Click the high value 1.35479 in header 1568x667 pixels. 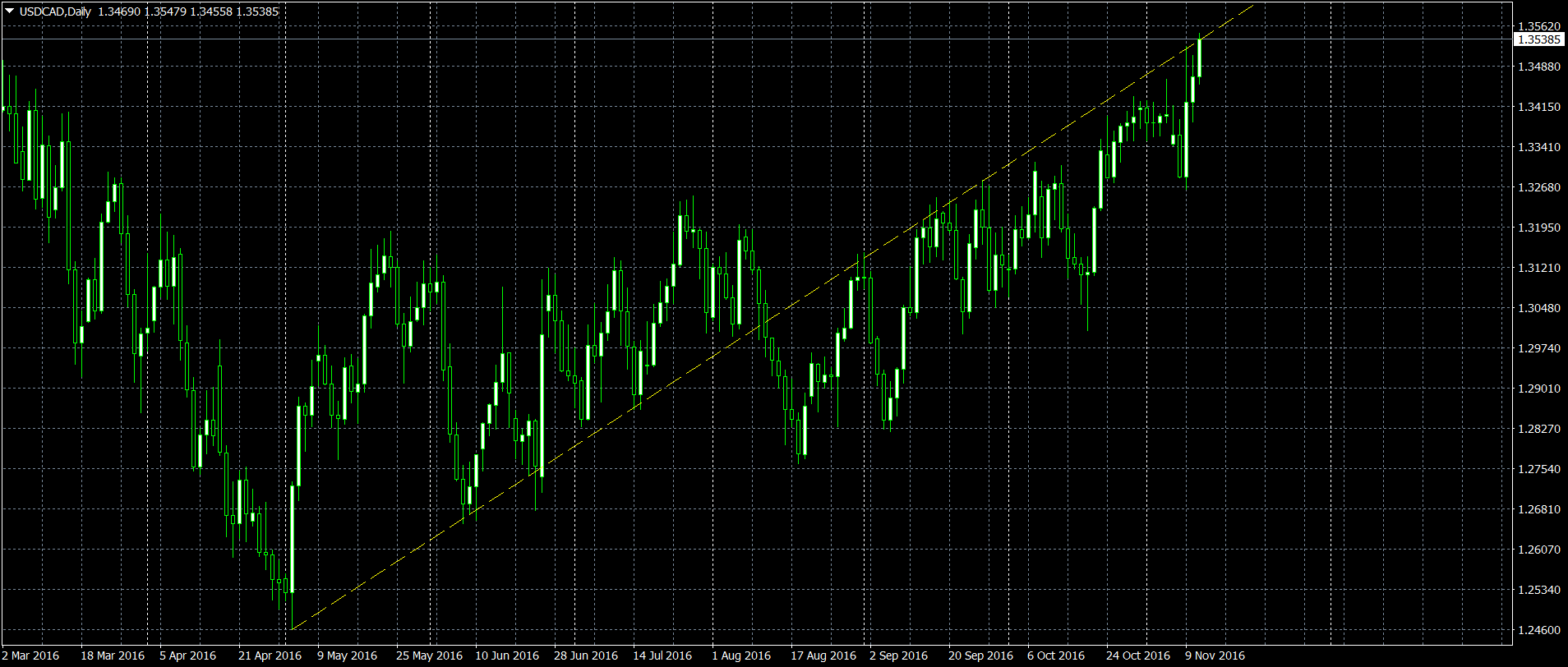[164, 11]
